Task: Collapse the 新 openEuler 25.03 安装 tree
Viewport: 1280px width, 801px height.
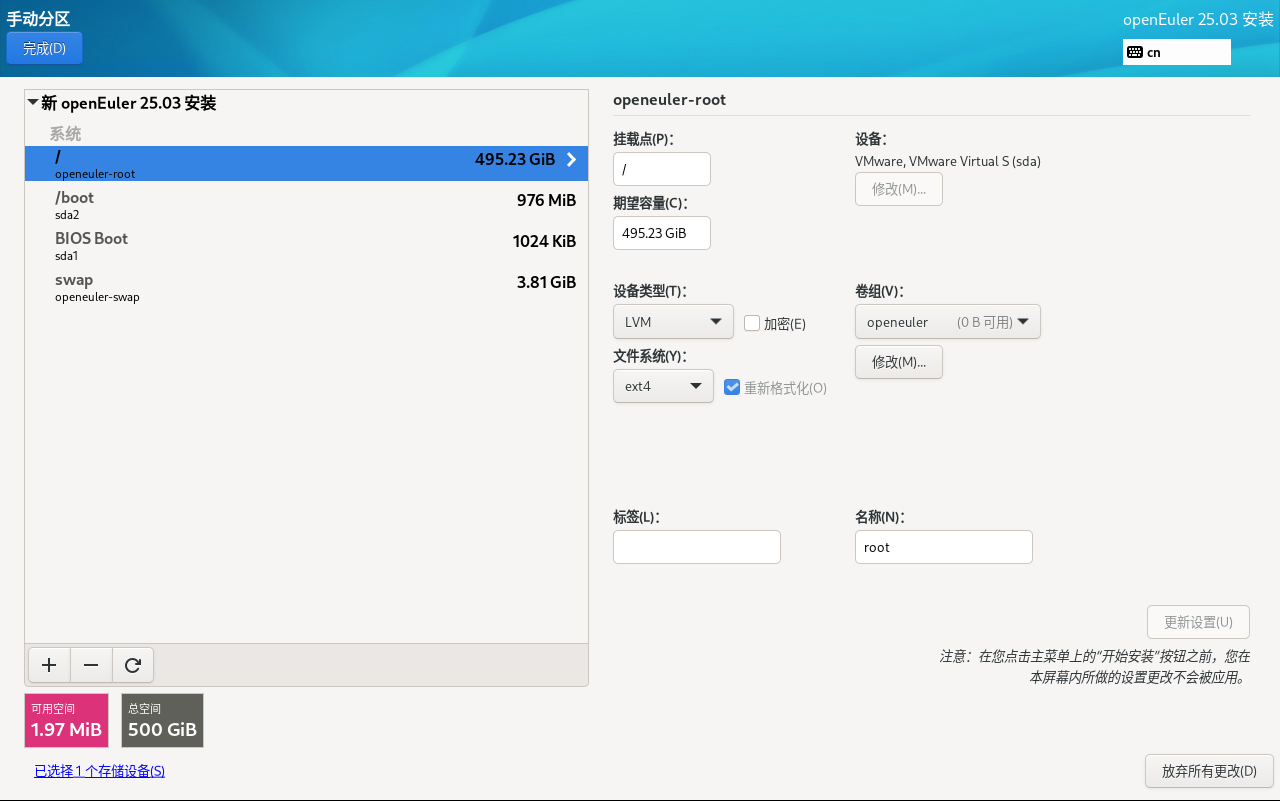Action: (x=33, y=102)
